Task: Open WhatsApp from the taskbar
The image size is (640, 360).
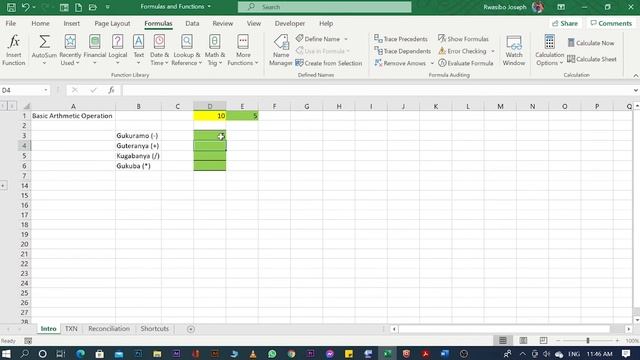Action: (x=272, y=353)
